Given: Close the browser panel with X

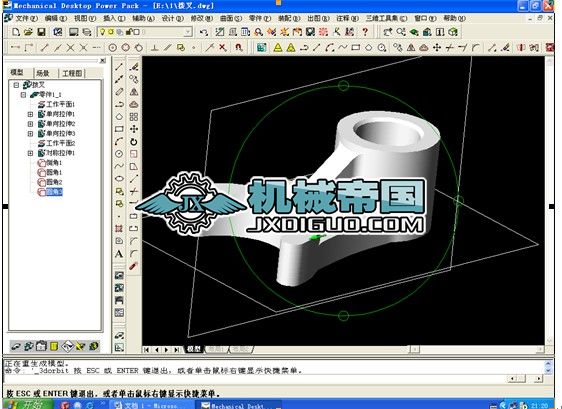Looking at the screenshot, I should [x=103, y=61].
